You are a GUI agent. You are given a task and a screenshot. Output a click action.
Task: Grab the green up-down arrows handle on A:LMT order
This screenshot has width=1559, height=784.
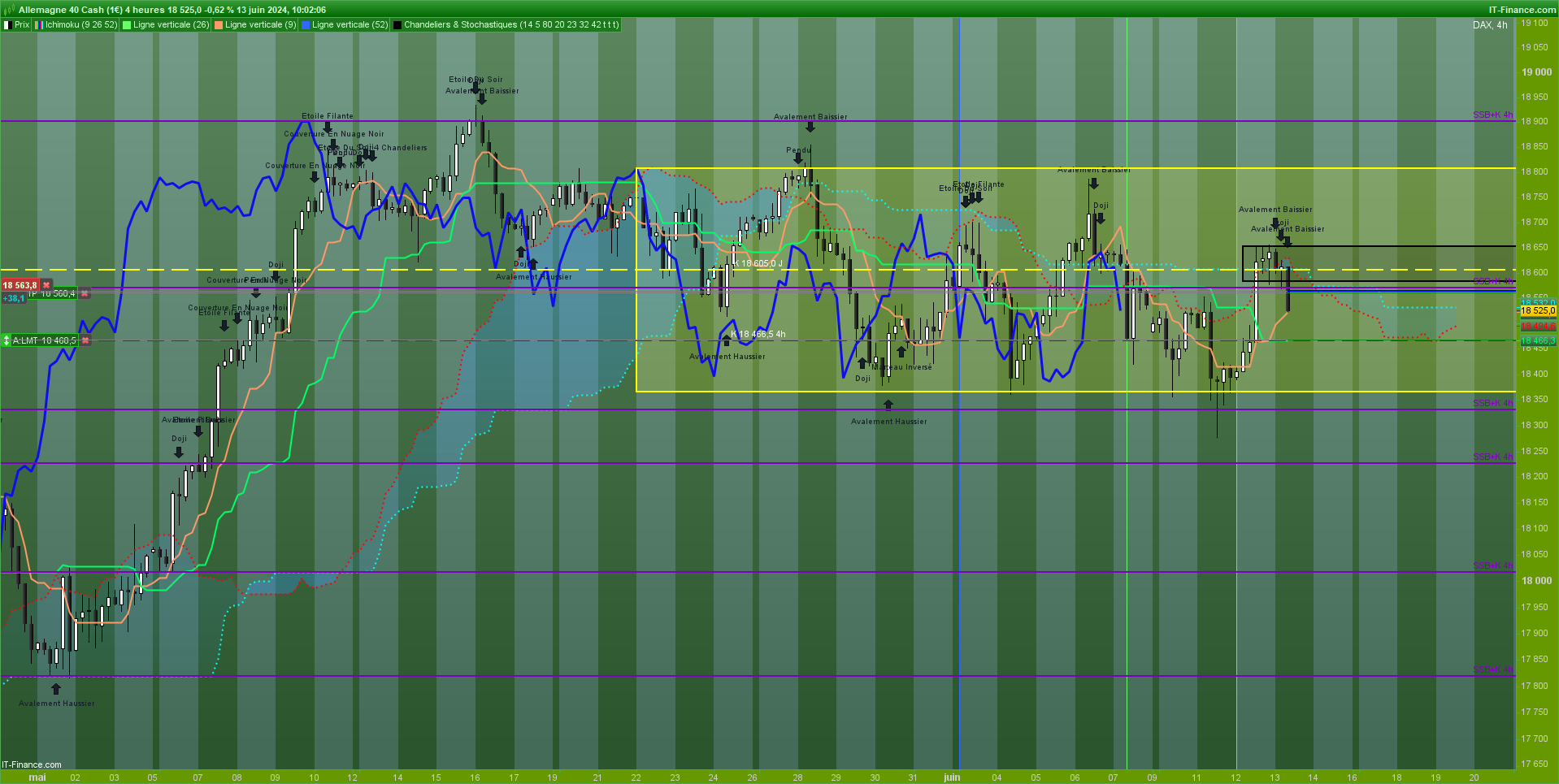click(7, 340)
